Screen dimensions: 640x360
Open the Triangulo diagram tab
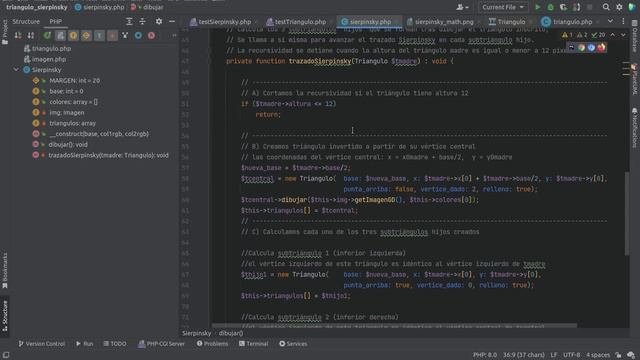pos(510,22)
